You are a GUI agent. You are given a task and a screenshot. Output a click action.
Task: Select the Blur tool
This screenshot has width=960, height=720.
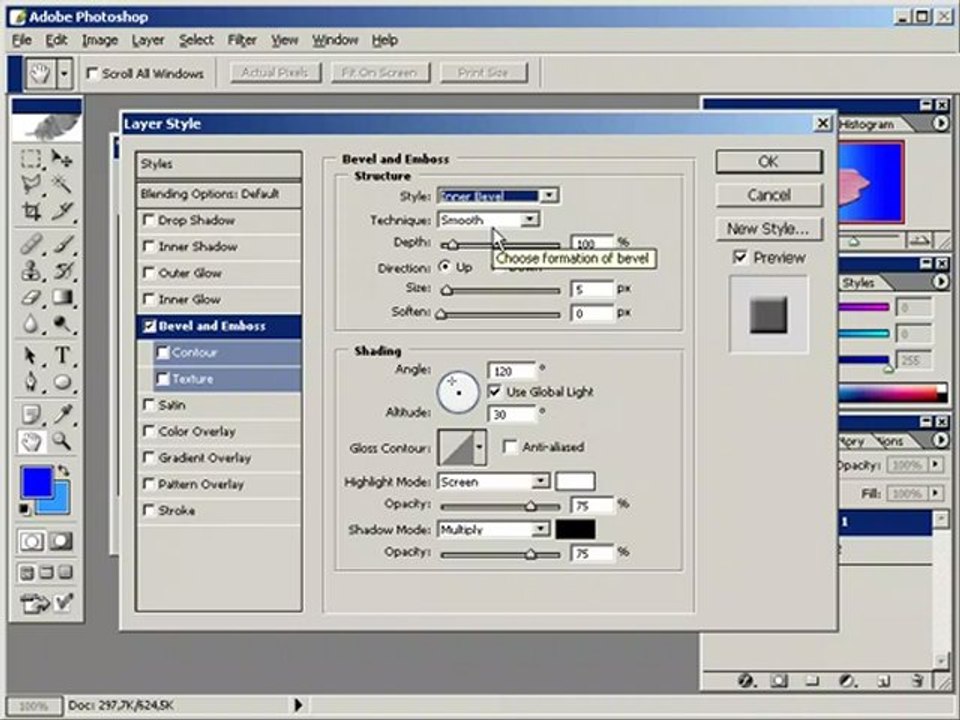[x=31, y=323]
